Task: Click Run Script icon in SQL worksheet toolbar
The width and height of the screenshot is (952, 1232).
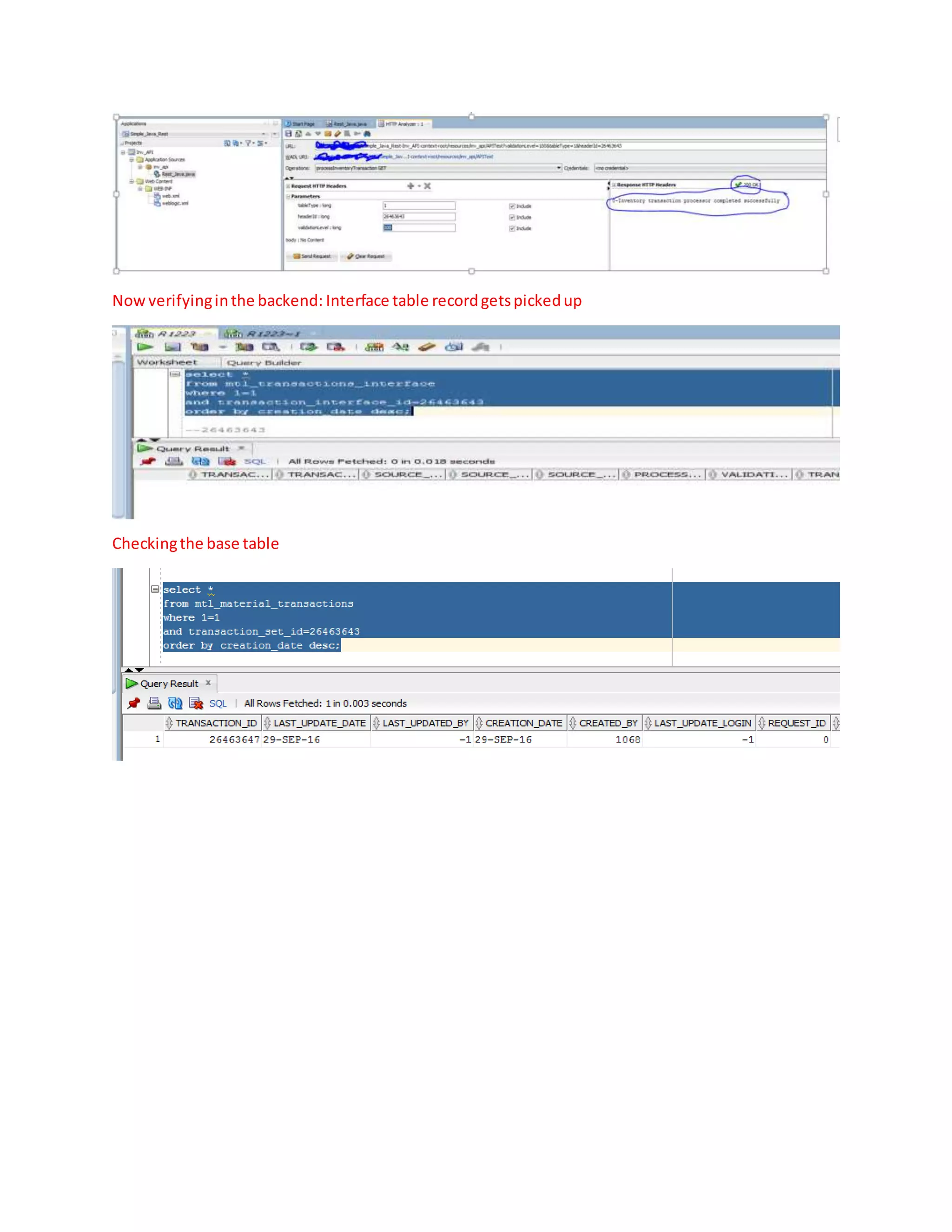Action: 172,347
